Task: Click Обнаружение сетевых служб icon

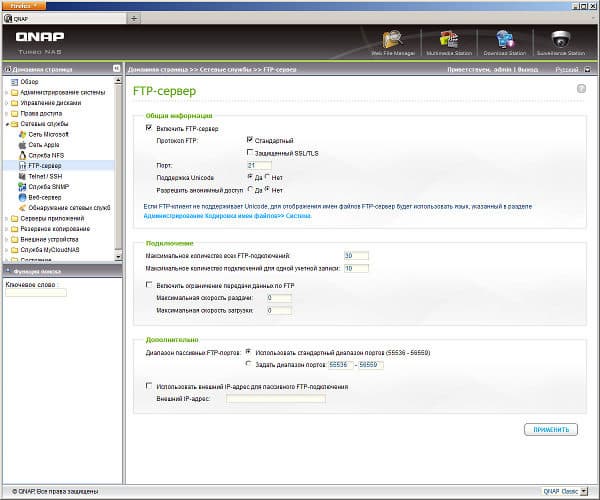Action: (23, 208)
